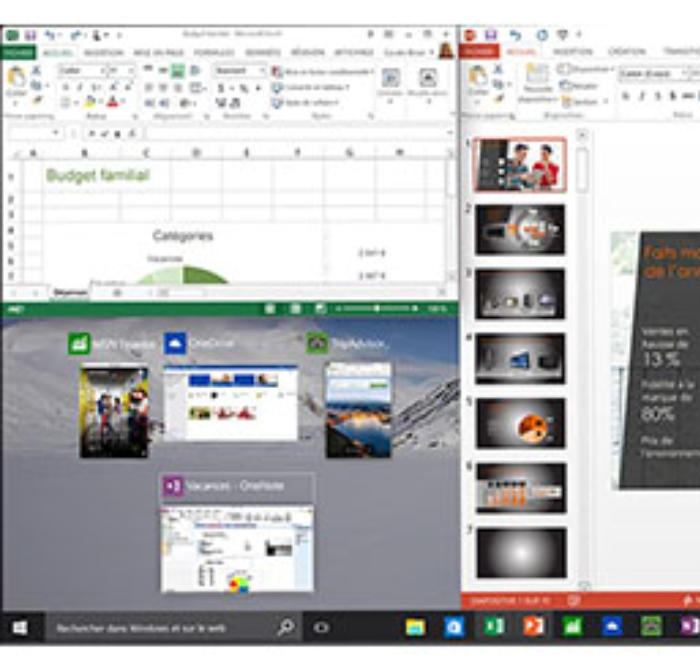Toggle Underline in PowerPoint's font group

pyautogui.click(x=658, y=96)
